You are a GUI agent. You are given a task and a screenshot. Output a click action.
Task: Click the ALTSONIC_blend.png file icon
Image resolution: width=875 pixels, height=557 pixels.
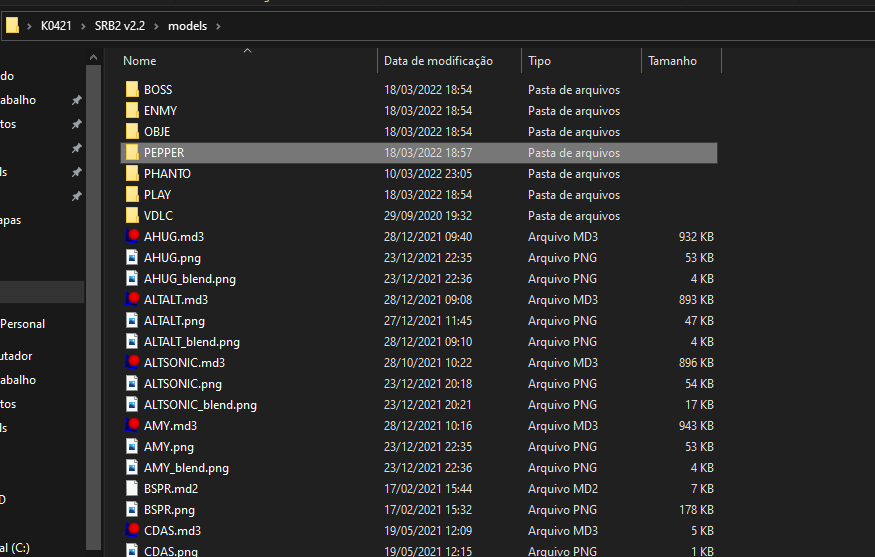click(132, 405)
